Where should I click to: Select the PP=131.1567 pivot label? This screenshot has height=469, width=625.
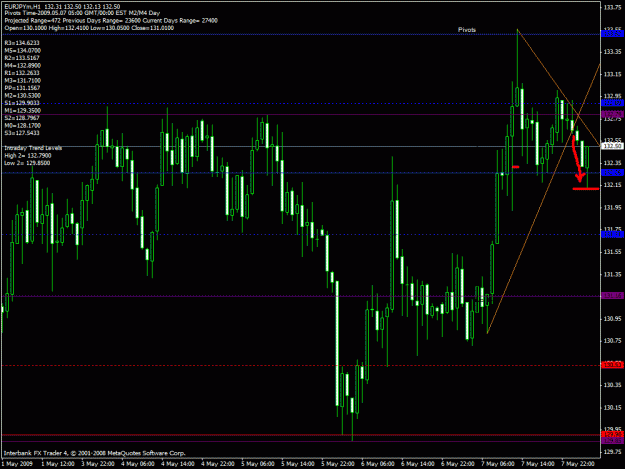(22, 88)
